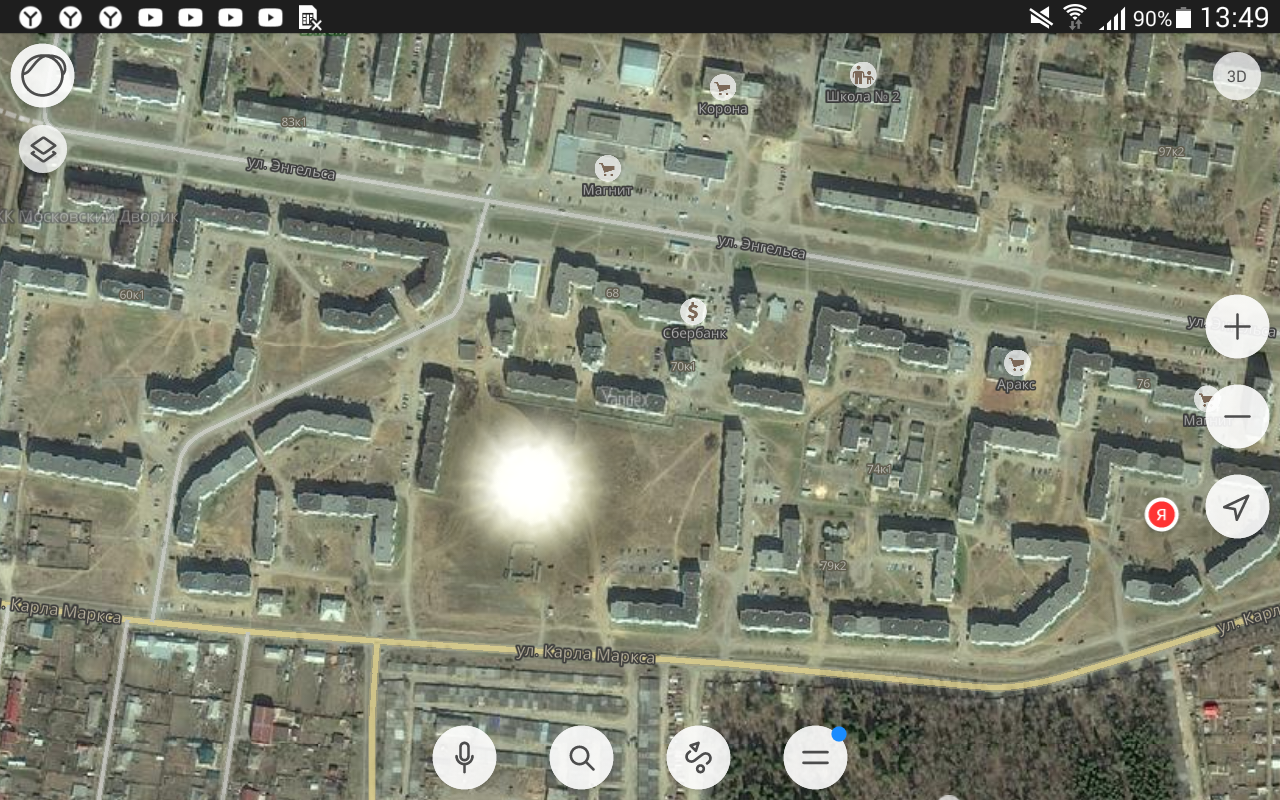The image size is (1280, 800).
Task: Open the main menu button with blue dot
Action: click(x=815, y=757)
